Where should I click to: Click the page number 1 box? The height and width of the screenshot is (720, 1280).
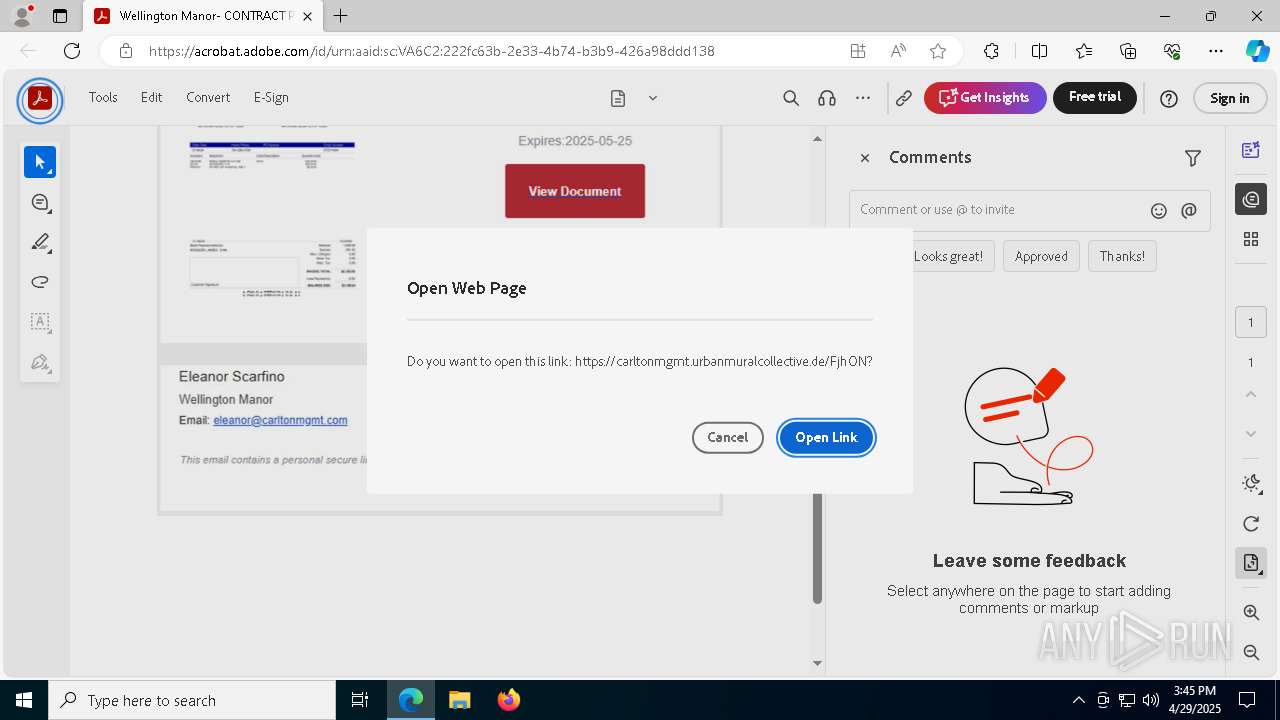click(1251, 322)
